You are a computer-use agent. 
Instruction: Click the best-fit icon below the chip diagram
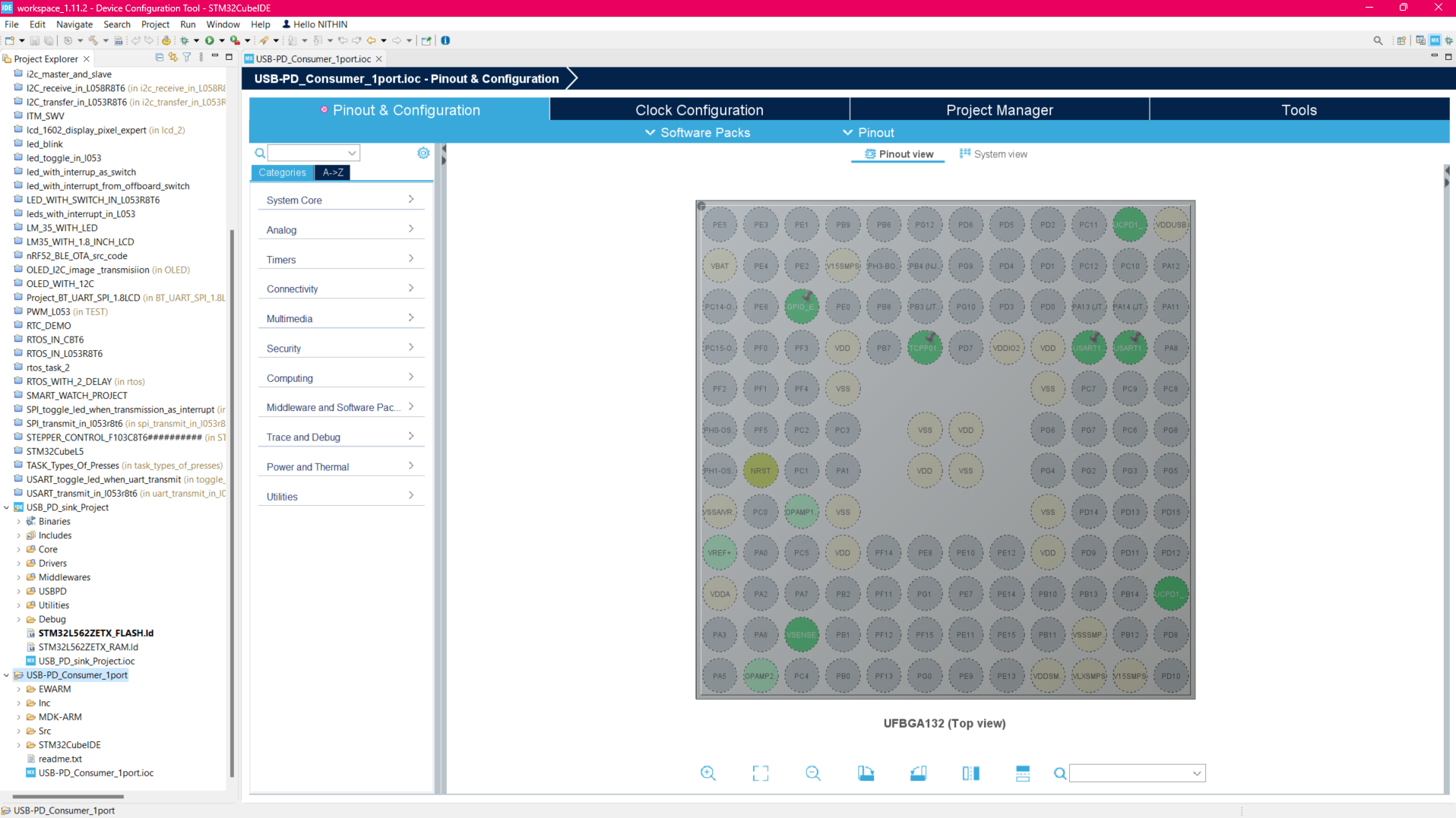pyautogui.click(x=760, y=772)
